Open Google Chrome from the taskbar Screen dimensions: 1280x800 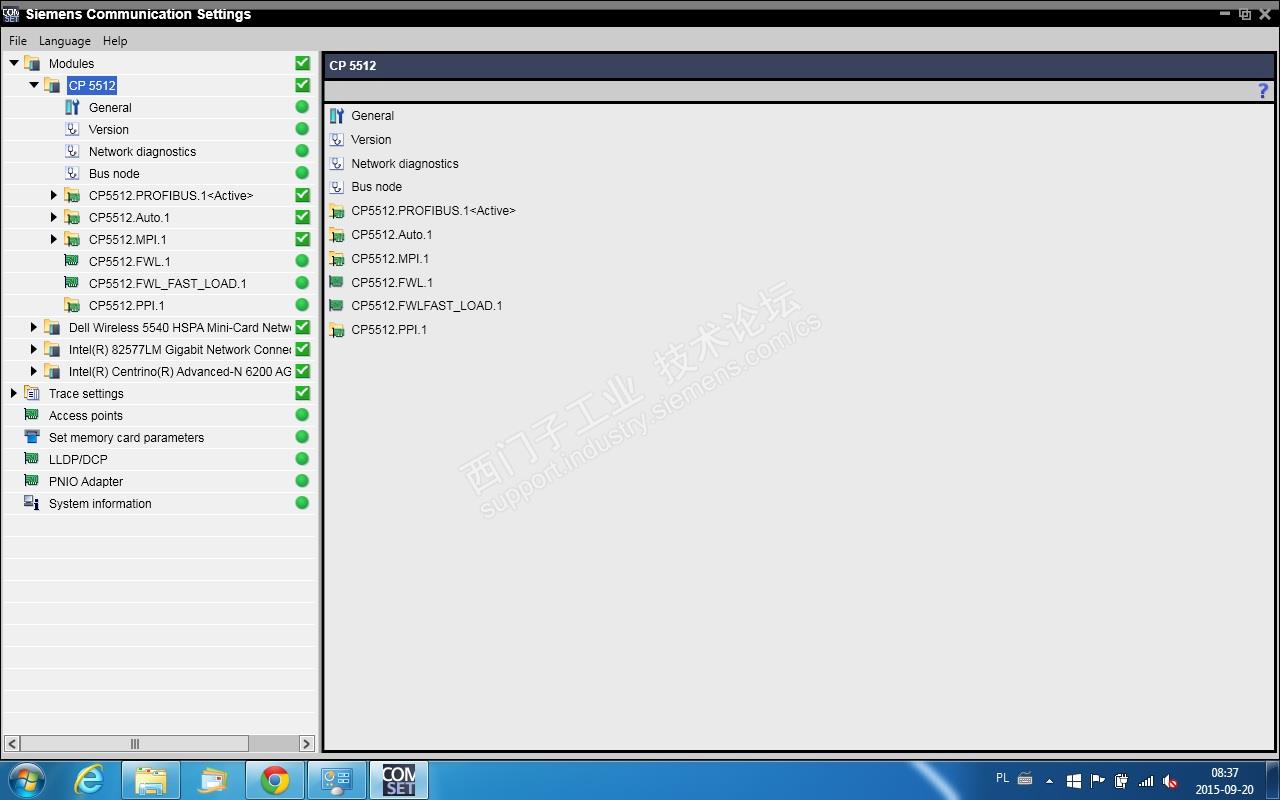click(274, 780)
